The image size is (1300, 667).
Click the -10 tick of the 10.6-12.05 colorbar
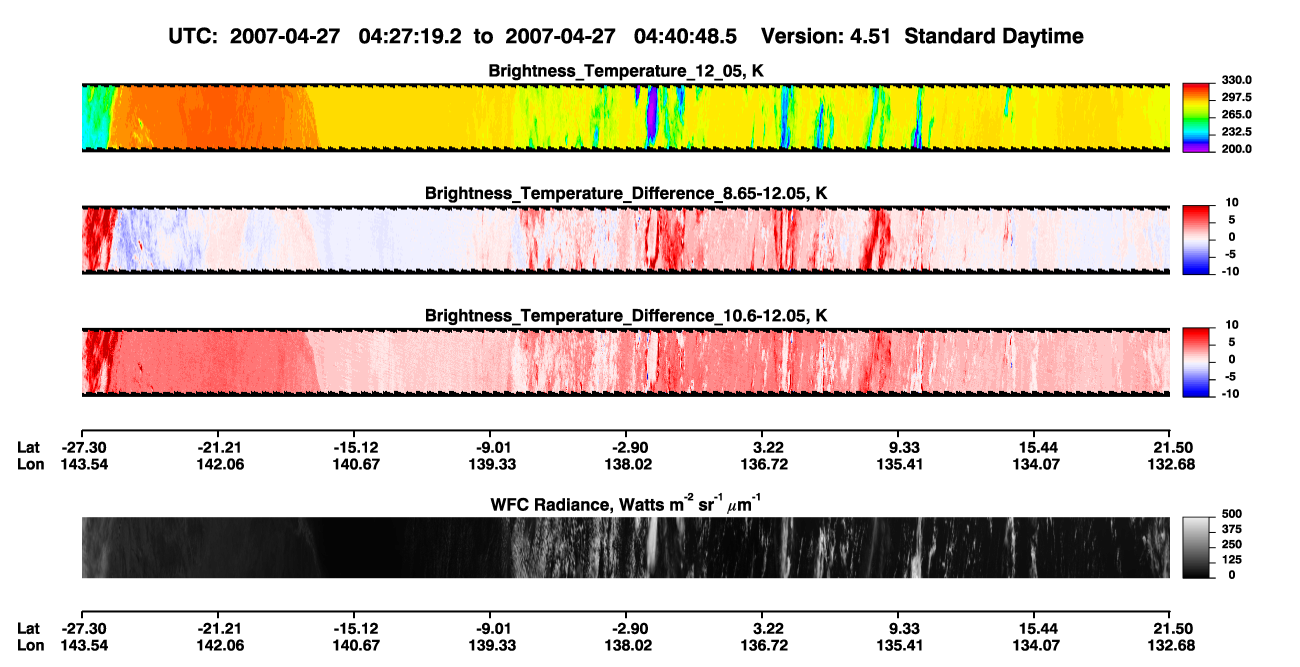tap(1229, 394)
